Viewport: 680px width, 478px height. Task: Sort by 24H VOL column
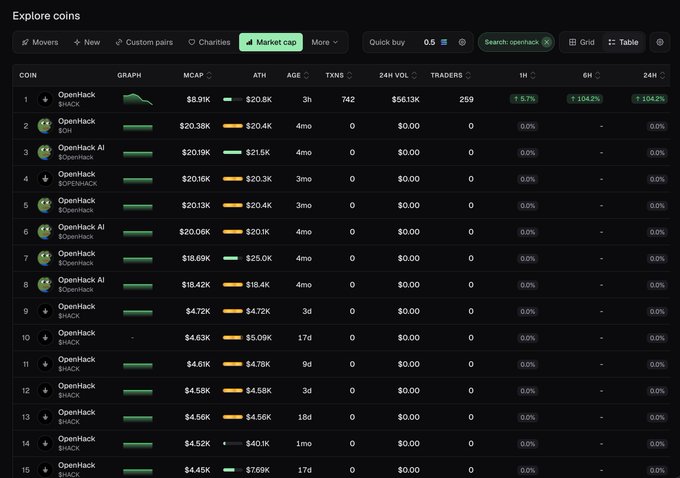pos(398,75)
